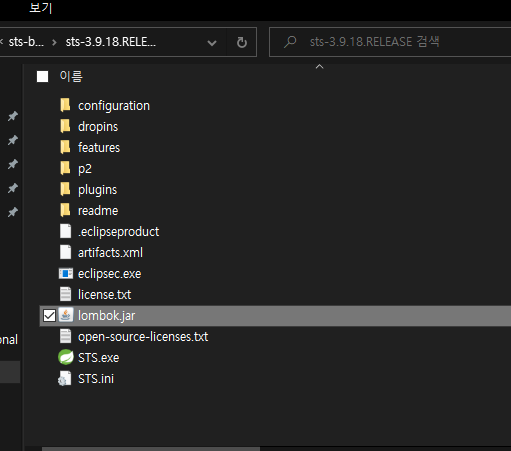The width and height of the screenshot is (511, 451).
Task: Select the plugins folder icon
Action: [x=65, y=189]
